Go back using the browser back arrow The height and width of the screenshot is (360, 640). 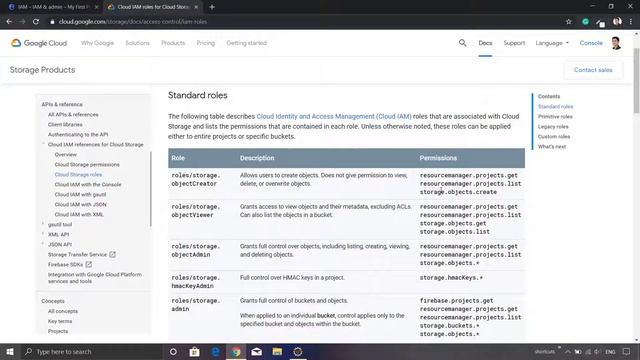click(9, 22)
